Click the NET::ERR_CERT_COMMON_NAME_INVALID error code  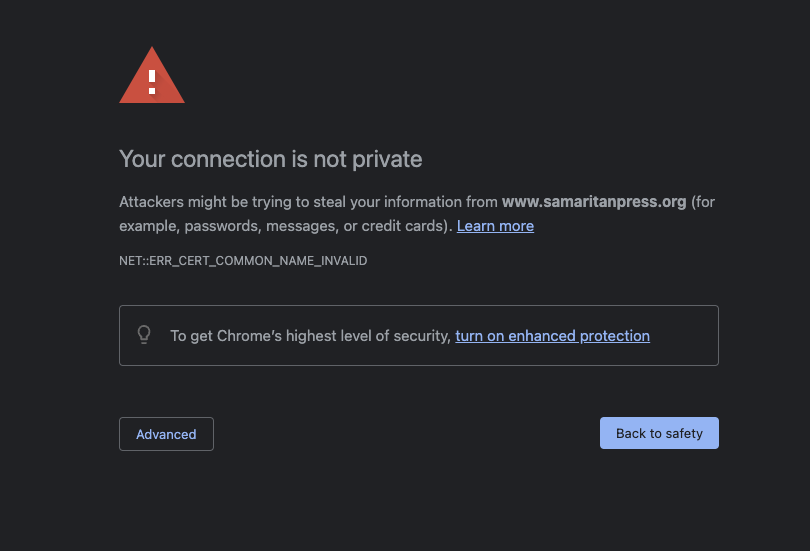pyautogui.click(x=243, y=261)
